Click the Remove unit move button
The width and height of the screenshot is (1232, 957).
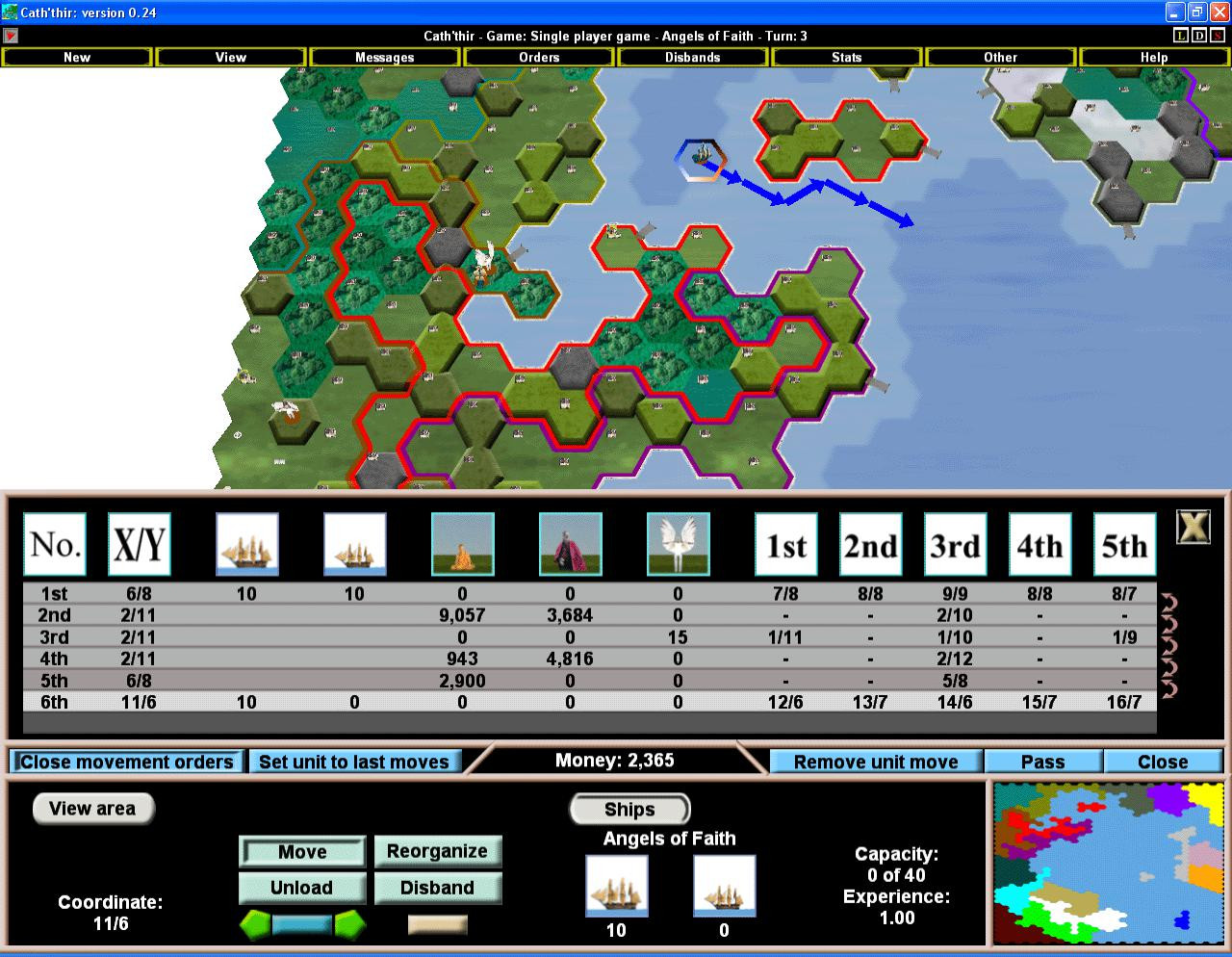[876, 762]
